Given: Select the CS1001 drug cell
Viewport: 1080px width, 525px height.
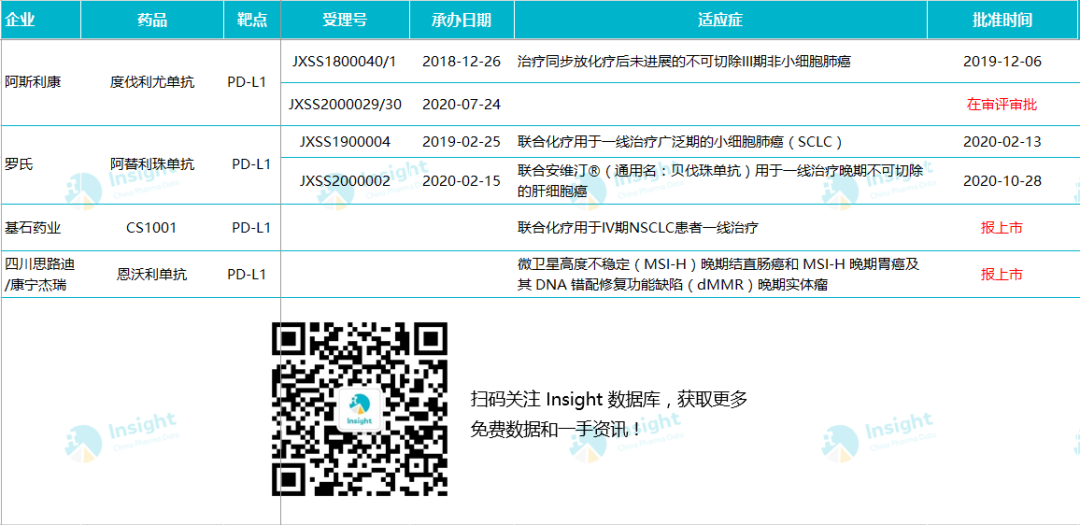Looking at the screenshot, I should click(151, 227).
